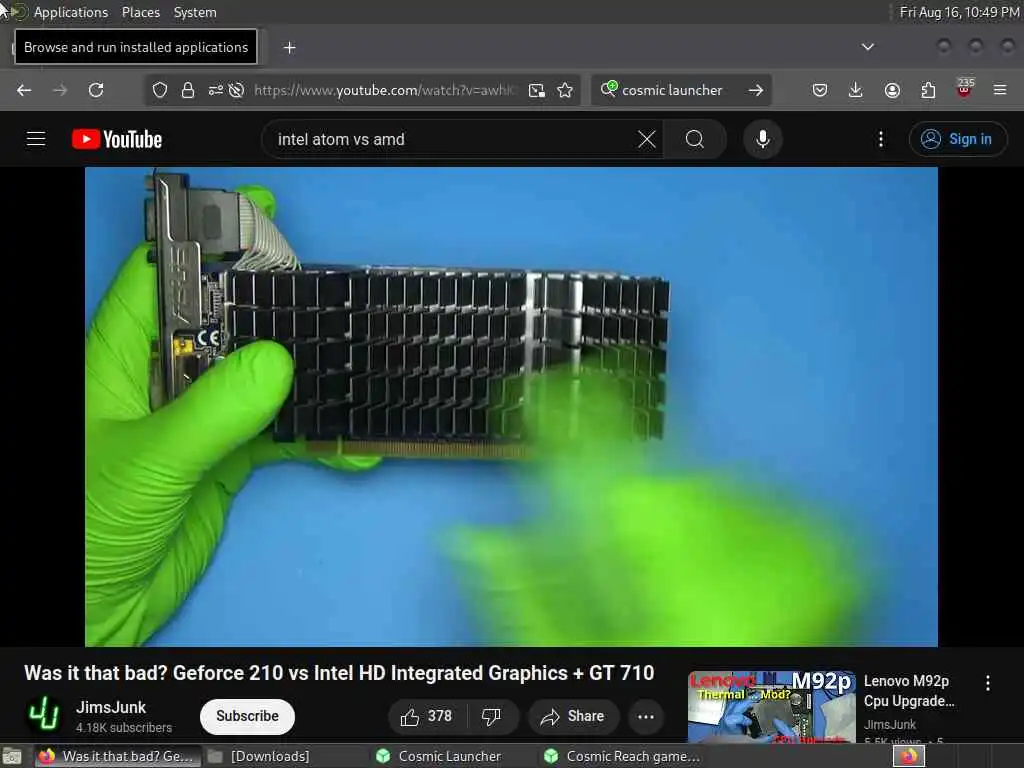The width and height of the screenshot is (1024, 768).
Task: Open more actions ellipsis under video
Action: coord(646,716)
